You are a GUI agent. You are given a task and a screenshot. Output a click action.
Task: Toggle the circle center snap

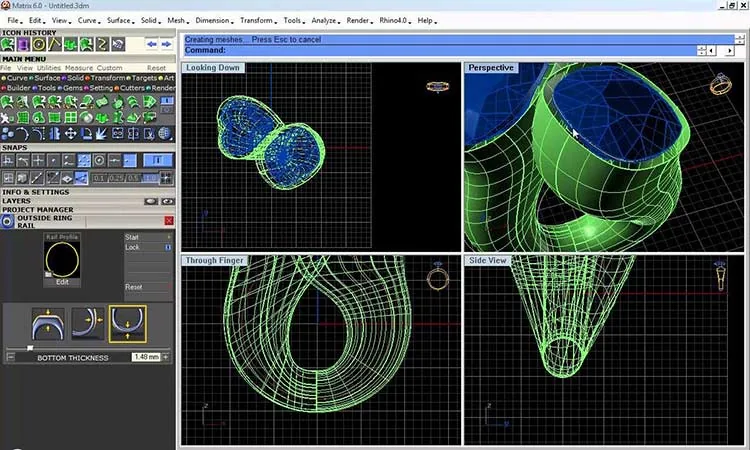coord(99,161)
